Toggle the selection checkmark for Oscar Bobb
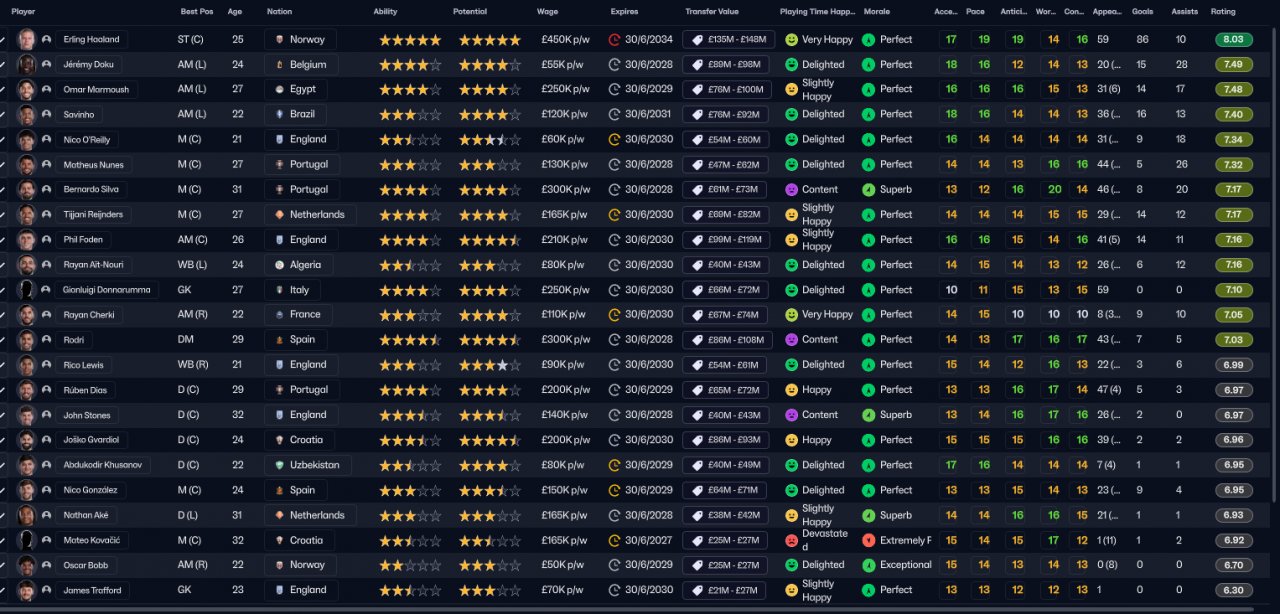1280x614 pixels. pos(3,565)
